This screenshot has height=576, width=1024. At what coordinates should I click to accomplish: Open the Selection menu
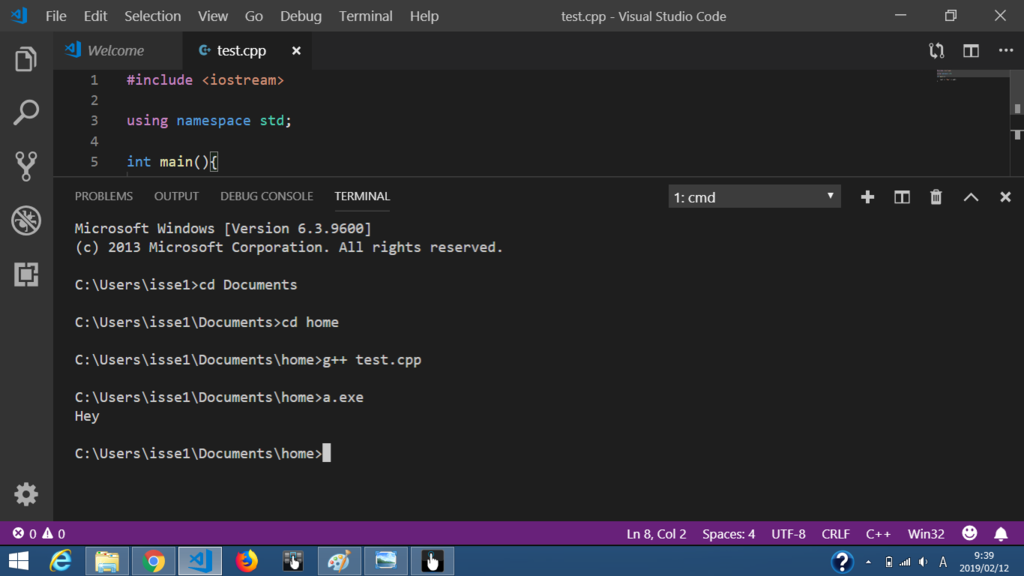[x=152, y=16]
